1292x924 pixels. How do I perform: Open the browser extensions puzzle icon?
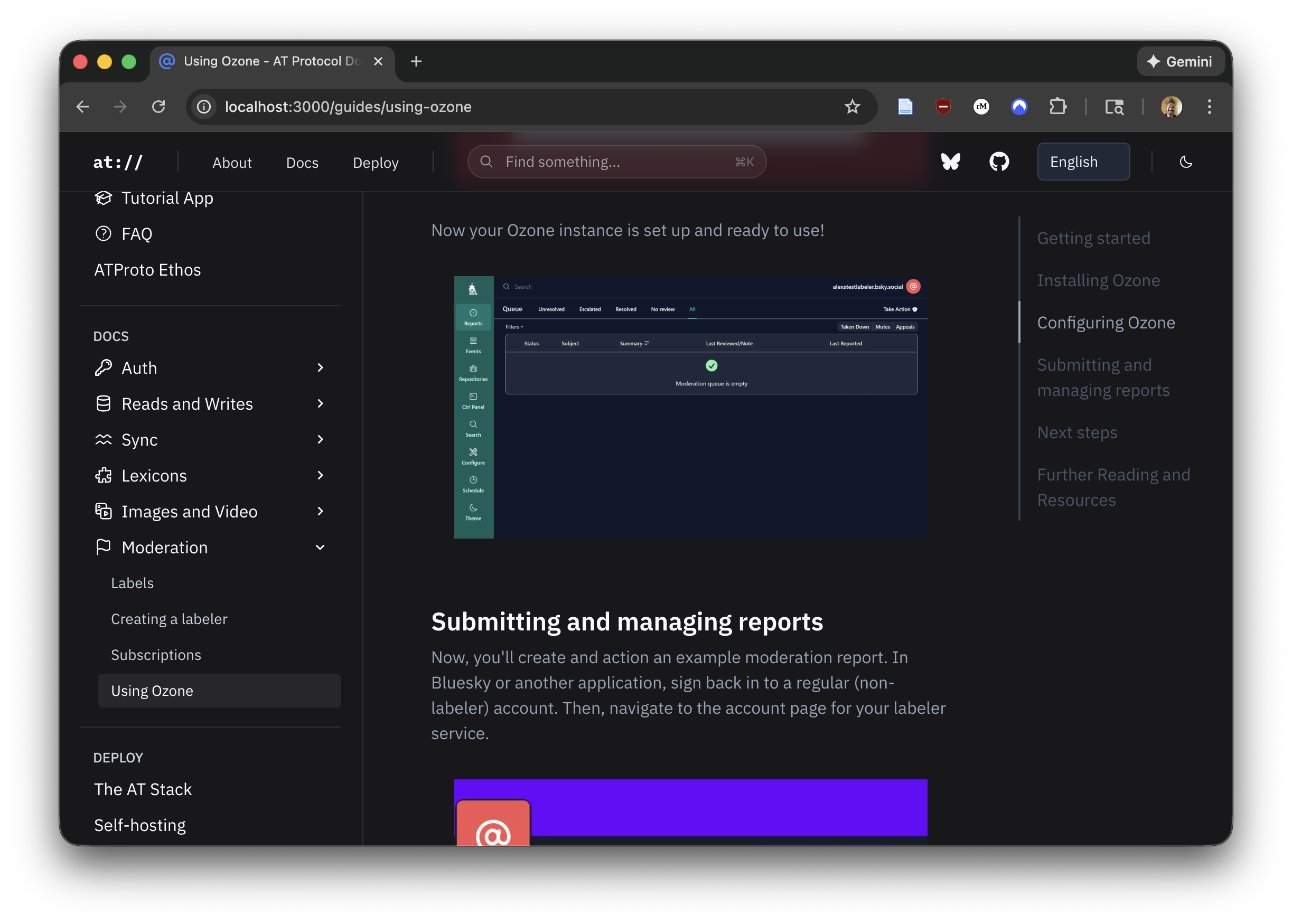click(1057, 107)
